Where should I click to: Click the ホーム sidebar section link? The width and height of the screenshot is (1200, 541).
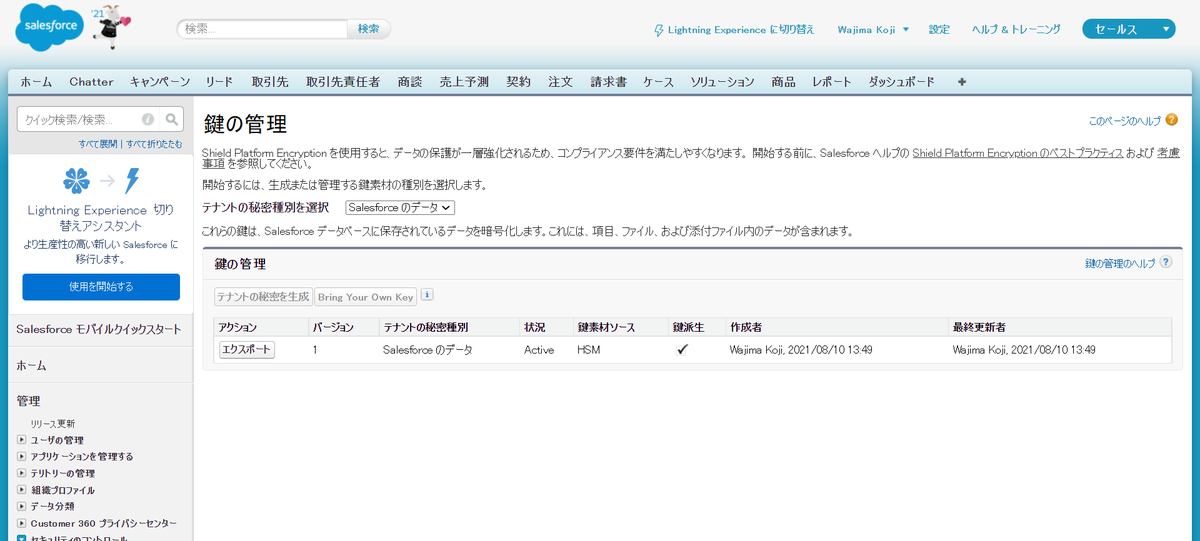coord(31,366)
